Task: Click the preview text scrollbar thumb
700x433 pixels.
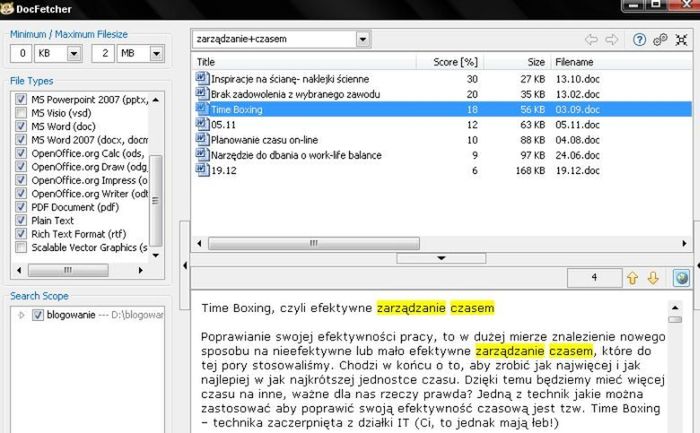Action: coord(675,319)
